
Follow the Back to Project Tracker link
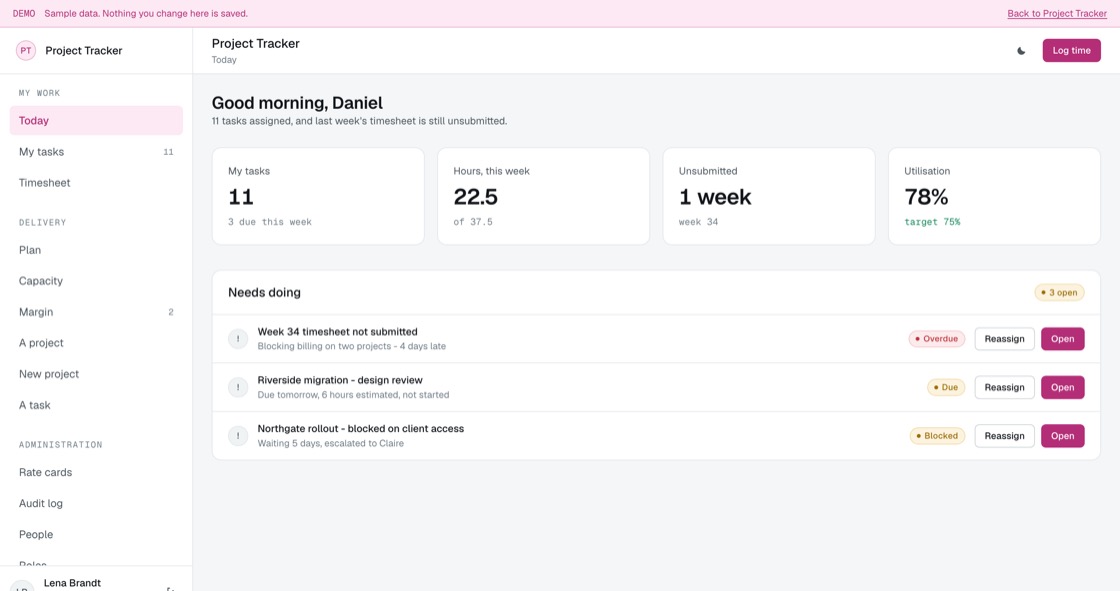click(1056, 14)
